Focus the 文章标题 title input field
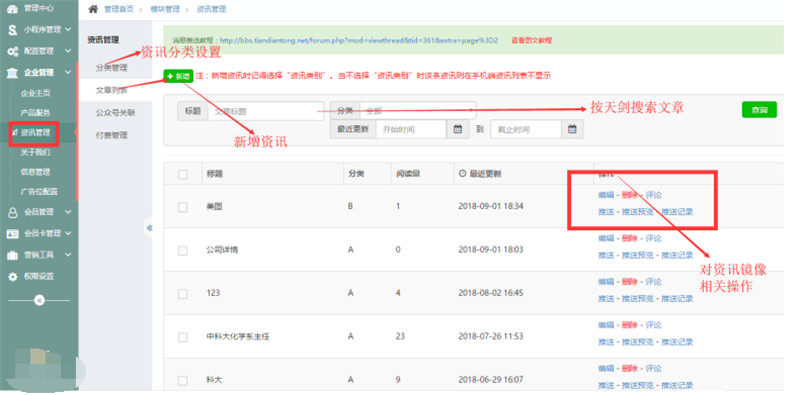 tap(265, 111)
